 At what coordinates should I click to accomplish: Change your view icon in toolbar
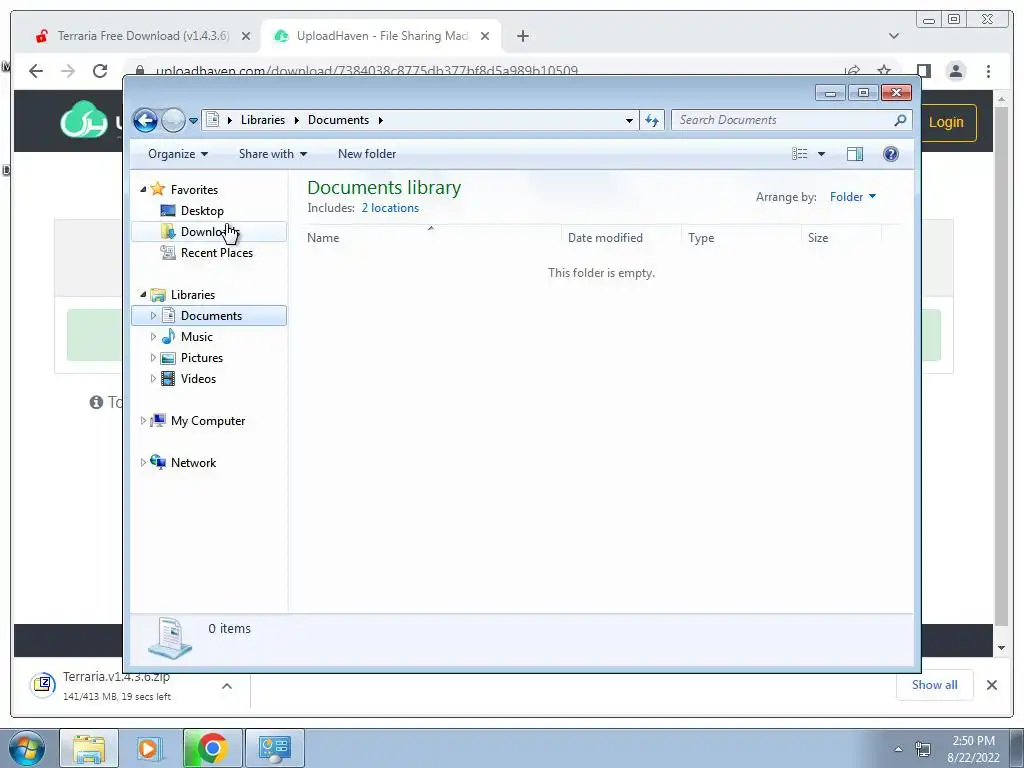click(800, 154)
